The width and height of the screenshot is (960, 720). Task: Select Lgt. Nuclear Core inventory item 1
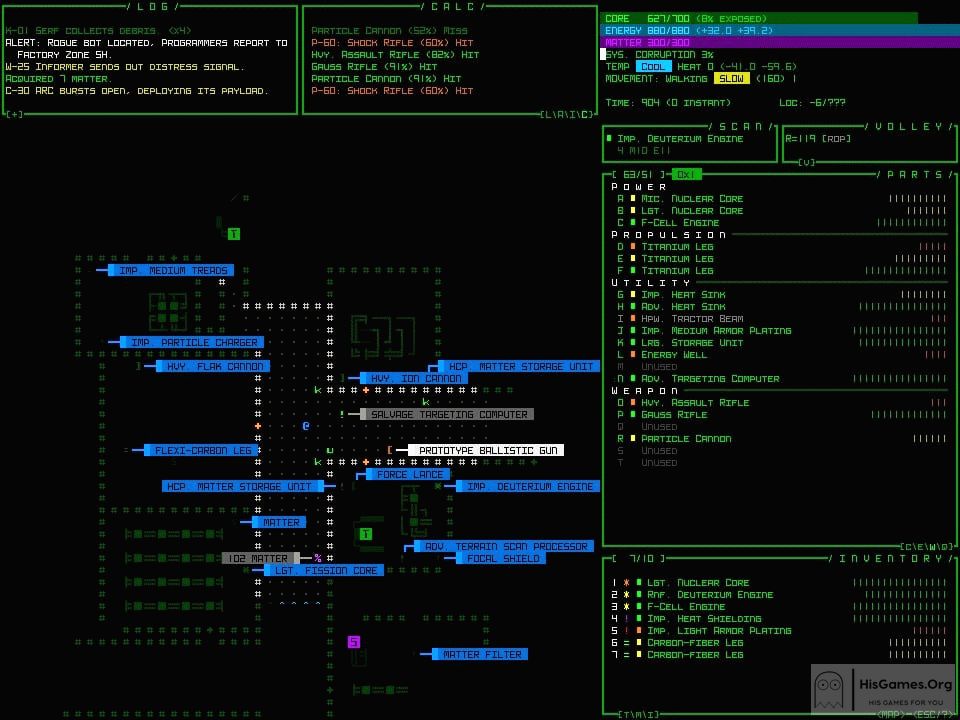(779, 582)
